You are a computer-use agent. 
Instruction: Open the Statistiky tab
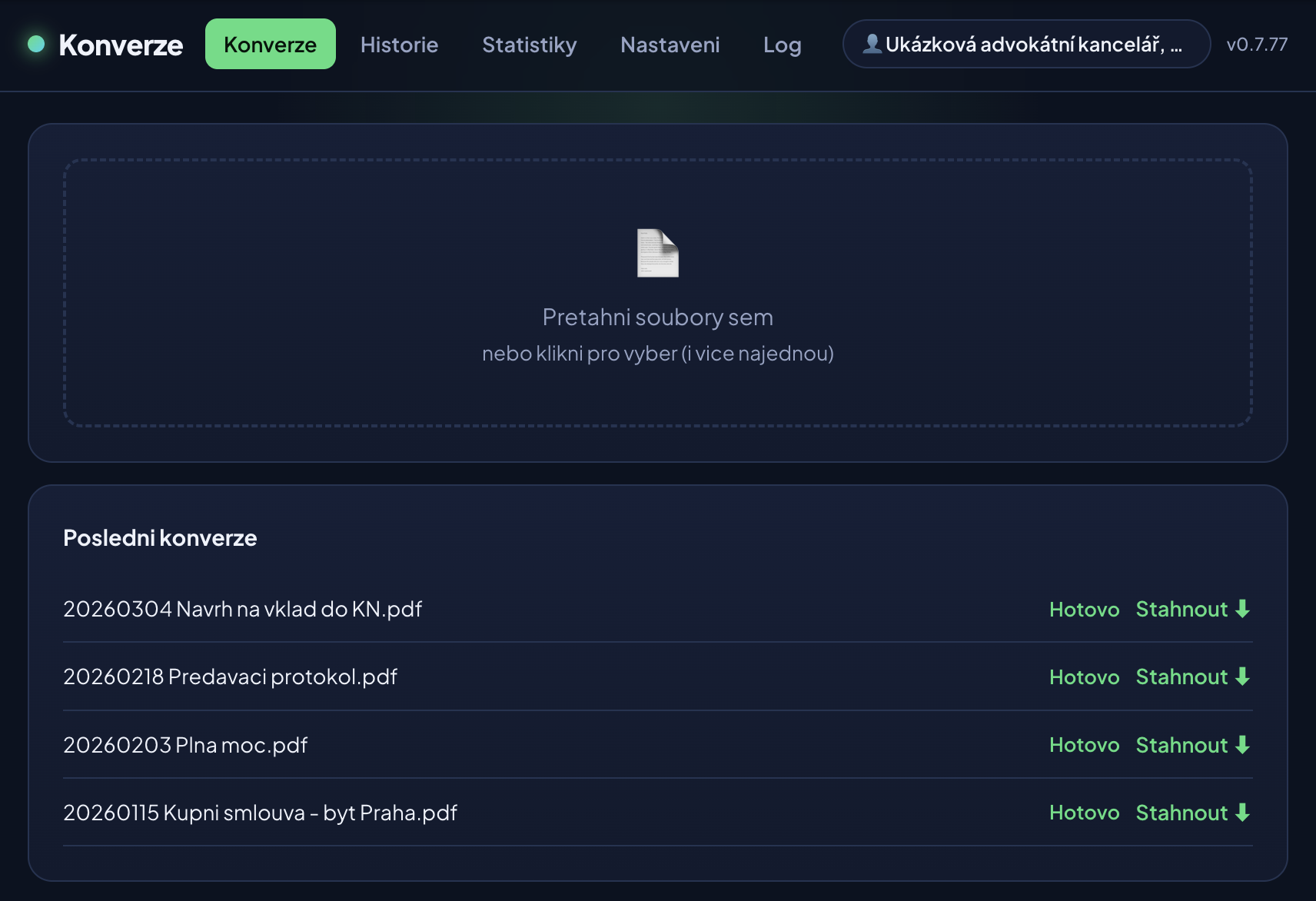529,45
